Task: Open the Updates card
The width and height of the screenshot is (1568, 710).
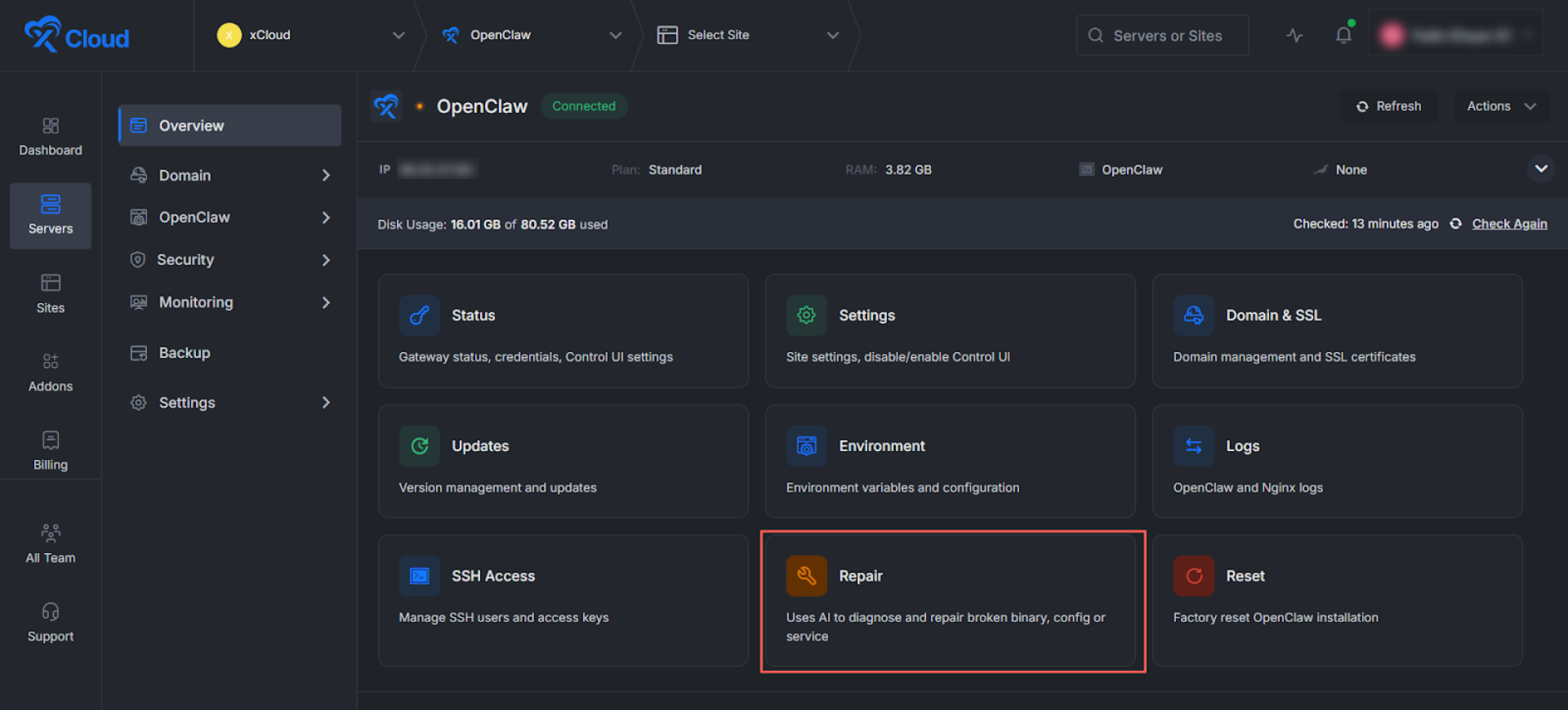Action: tap(563, 461)
